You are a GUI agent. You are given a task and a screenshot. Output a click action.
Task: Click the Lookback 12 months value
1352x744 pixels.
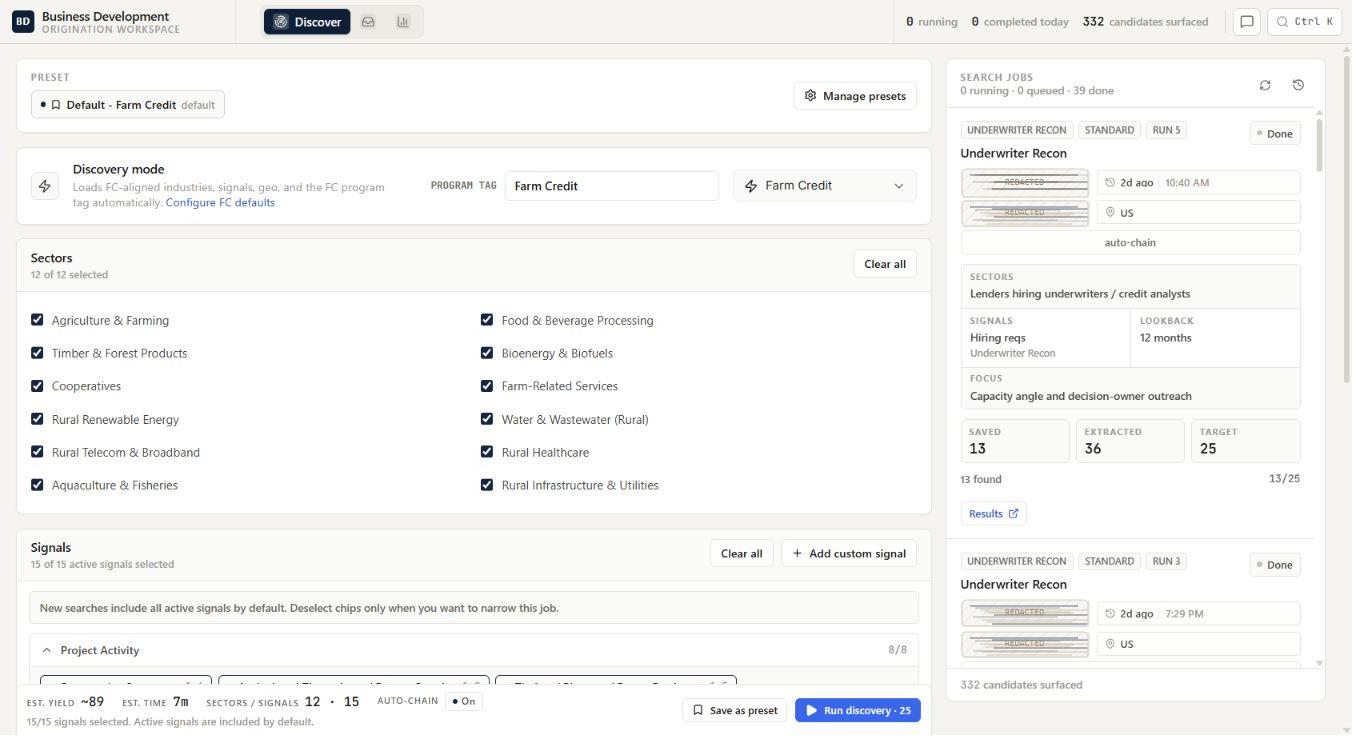1166,338
